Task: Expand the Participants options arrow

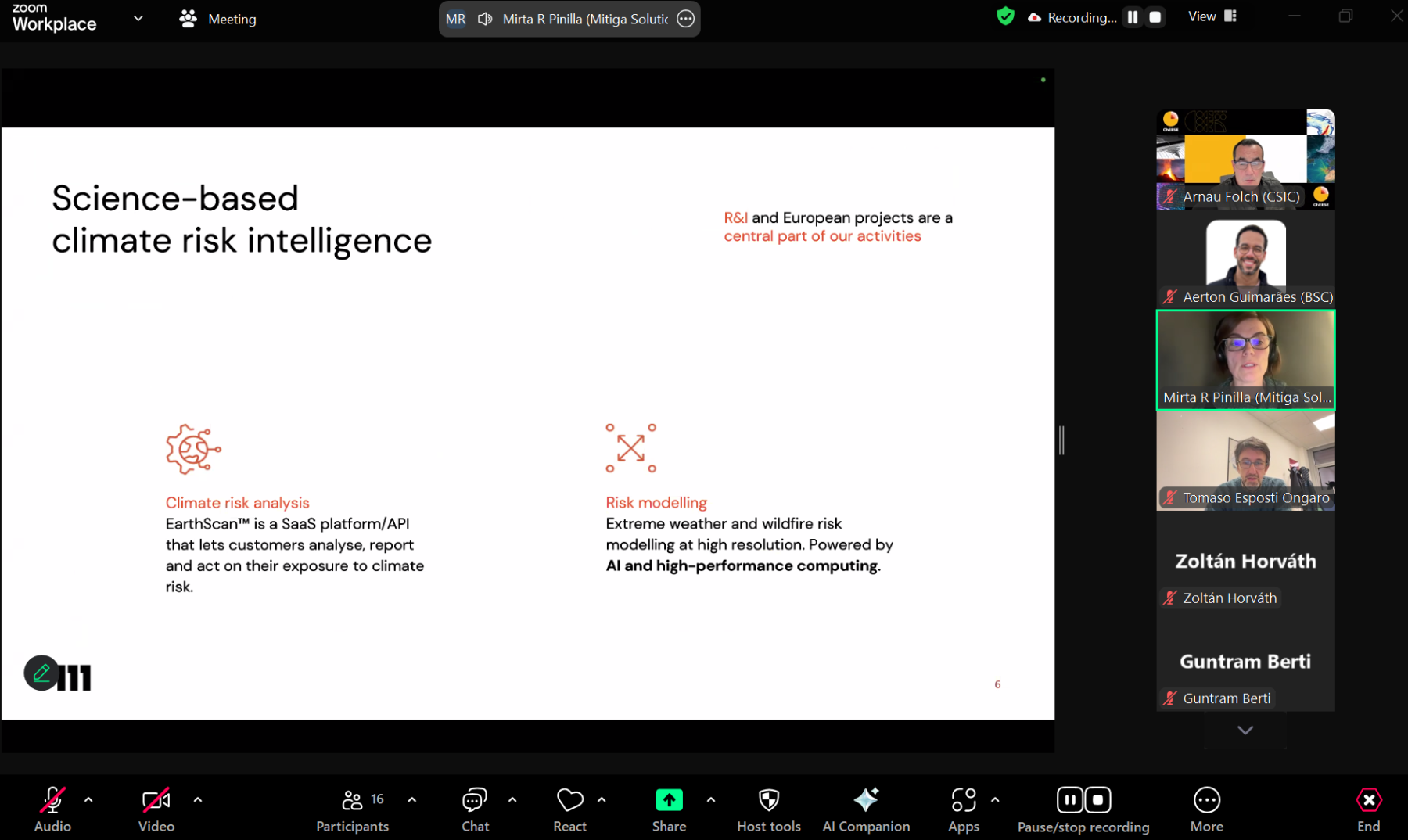Action: pos(412,800)
